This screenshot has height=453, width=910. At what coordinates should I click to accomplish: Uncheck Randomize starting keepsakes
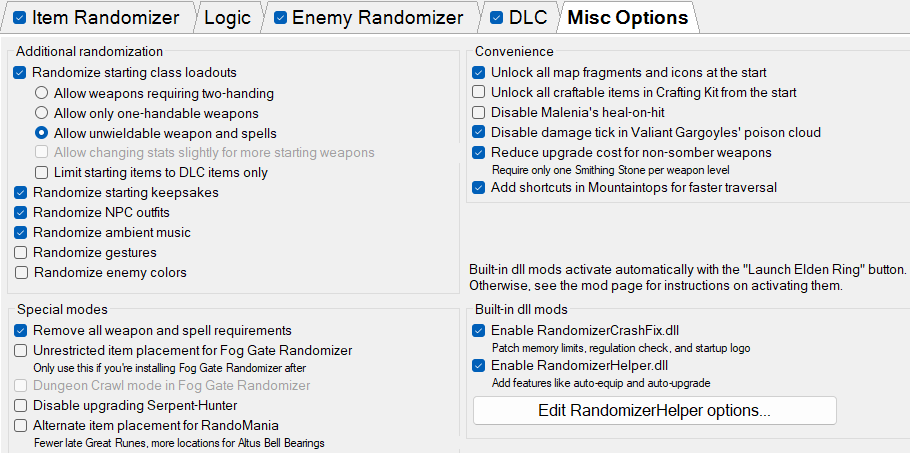click(x=21, y=193)
